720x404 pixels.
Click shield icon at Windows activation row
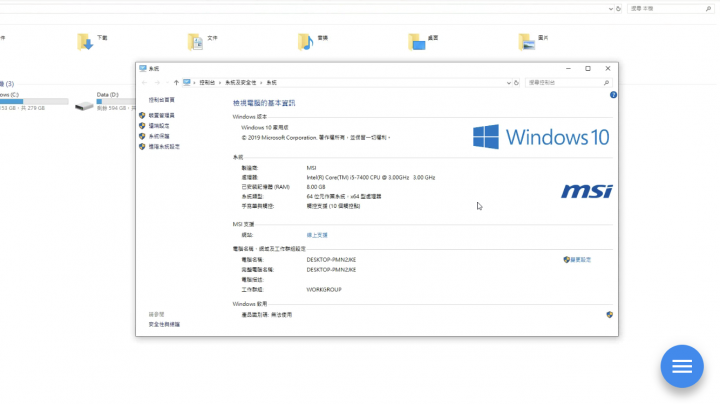pyautogui.click(x=609, y=315)
